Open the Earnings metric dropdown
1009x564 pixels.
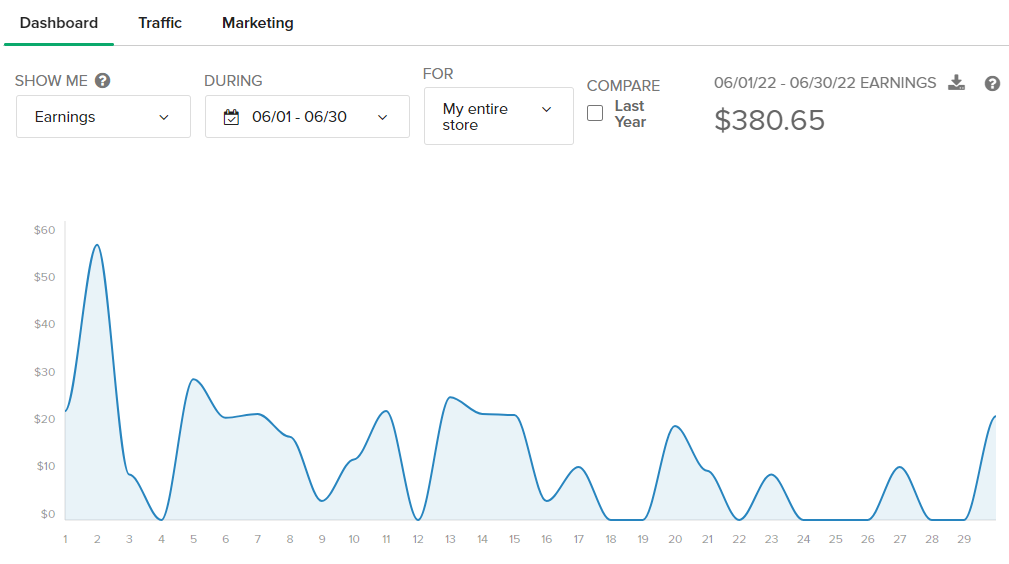103,117
